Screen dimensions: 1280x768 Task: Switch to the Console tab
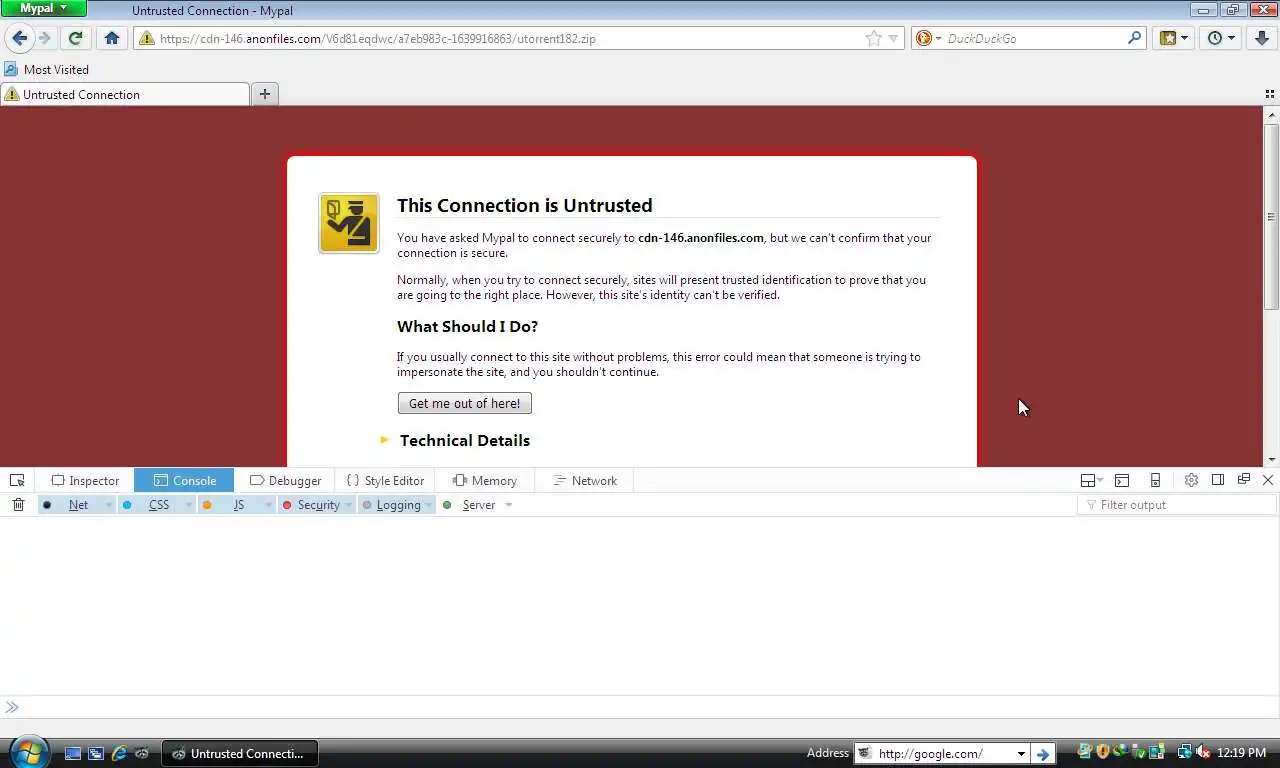(184, 480)
